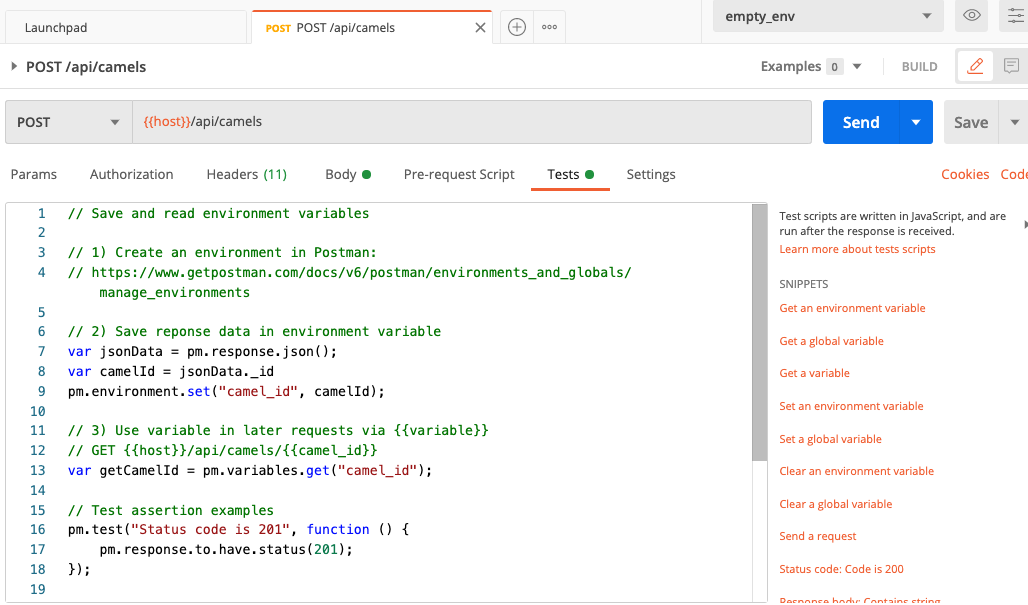Insert snippet Get a global variable
The width and height of the screenshot is (1028, 605).
click(831, 341)
